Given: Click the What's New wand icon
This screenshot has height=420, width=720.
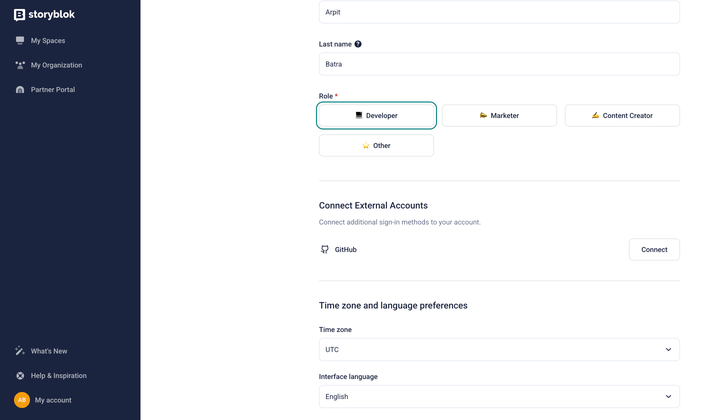Looking at the screenshot, I should click(x=20, y=351).
